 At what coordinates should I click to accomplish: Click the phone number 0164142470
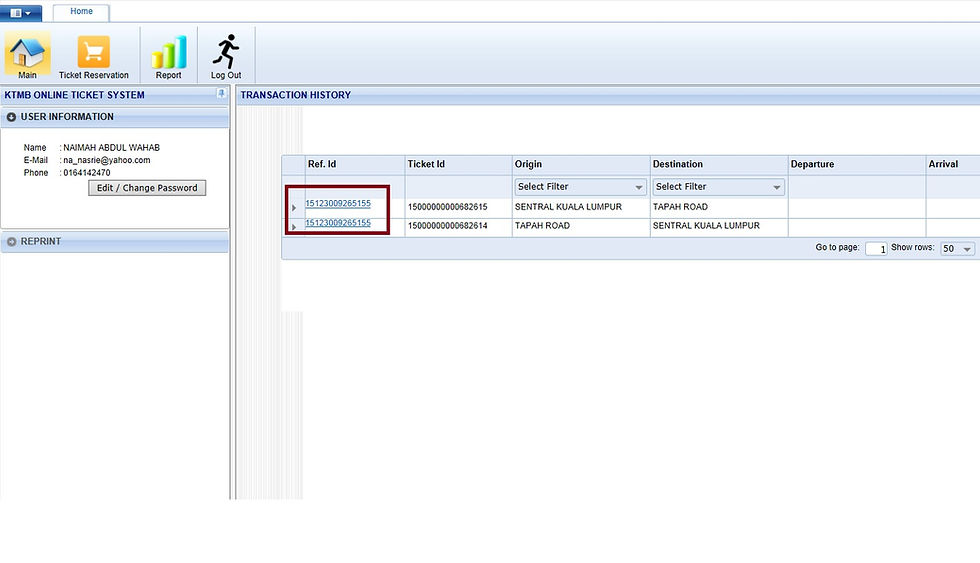click(87, 172)
